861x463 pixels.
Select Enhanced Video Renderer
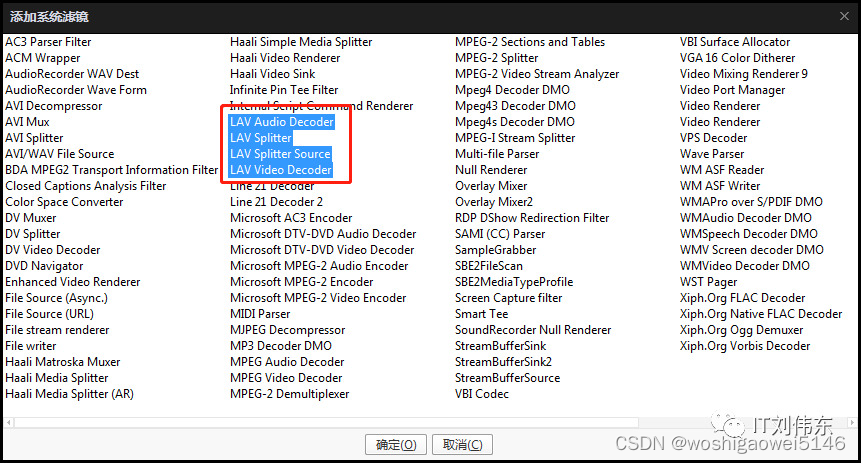point(72,282)
